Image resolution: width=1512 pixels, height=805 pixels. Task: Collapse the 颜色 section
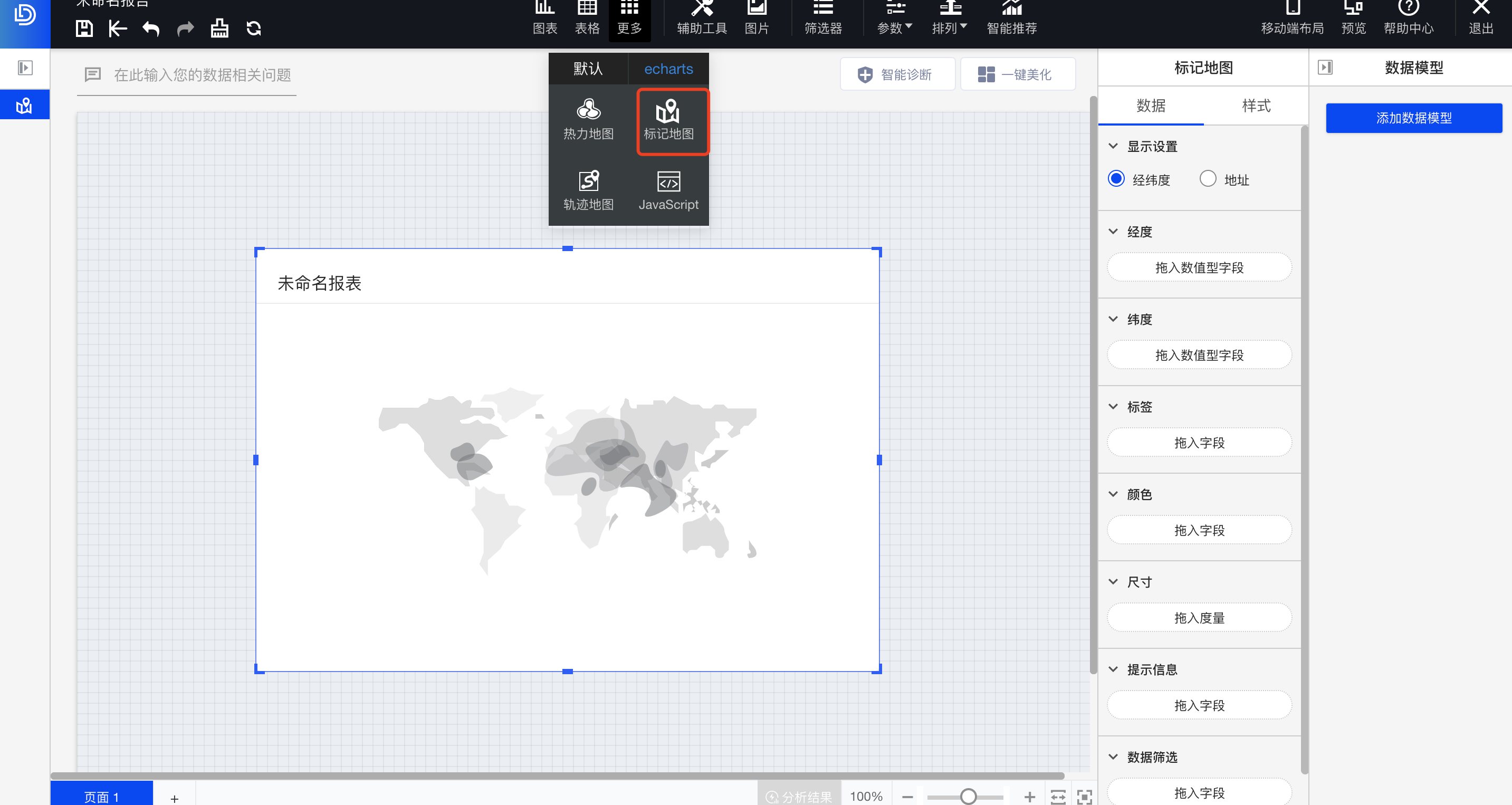[x=1113, y=494]
